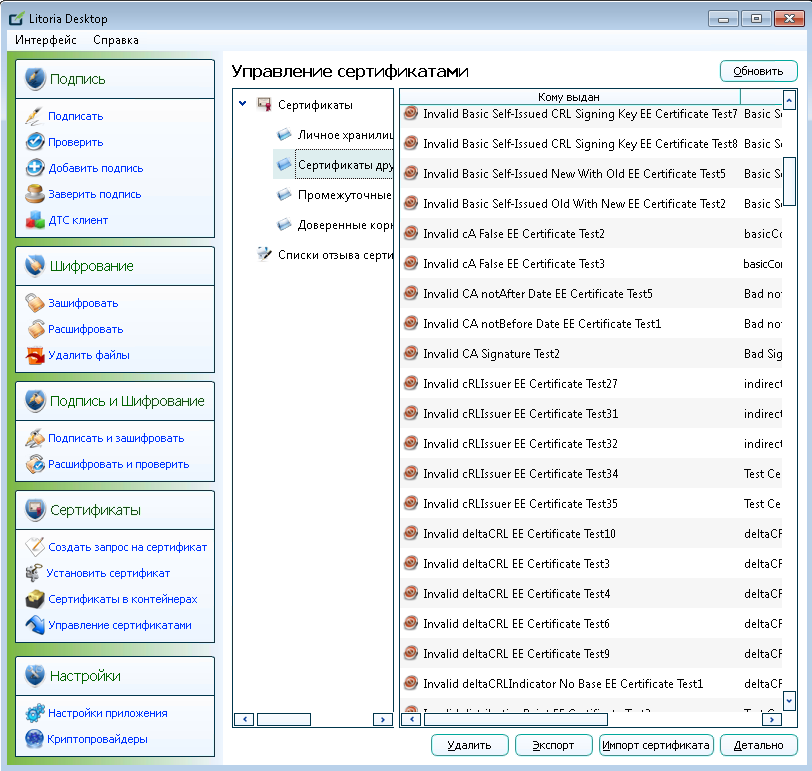This screenshot has width=812, height=771.
Task: Select row Invalid cRLIssuer EE Certificate Test27
Action: 591,384
